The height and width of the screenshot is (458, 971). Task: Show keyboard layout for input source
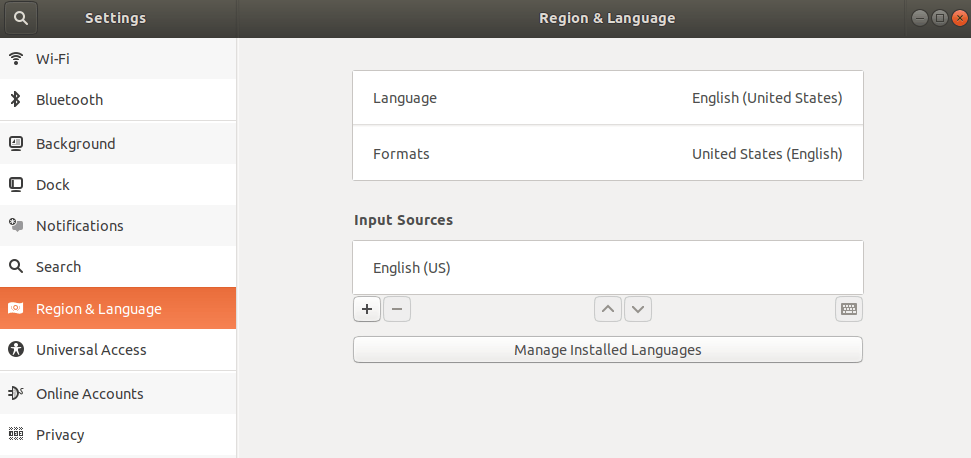click(849, 309)
